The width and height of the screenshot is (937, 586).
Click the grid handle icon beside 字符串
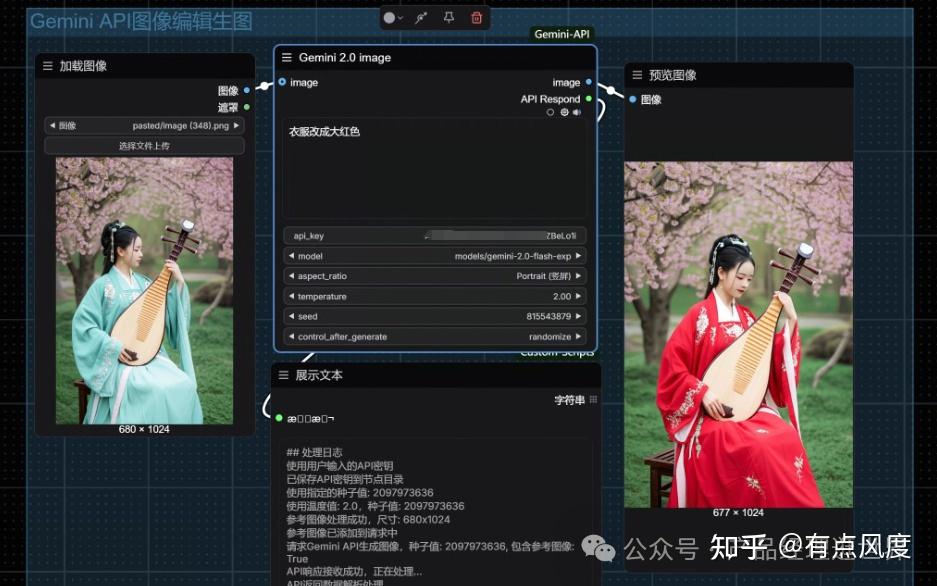click(593, 399)
